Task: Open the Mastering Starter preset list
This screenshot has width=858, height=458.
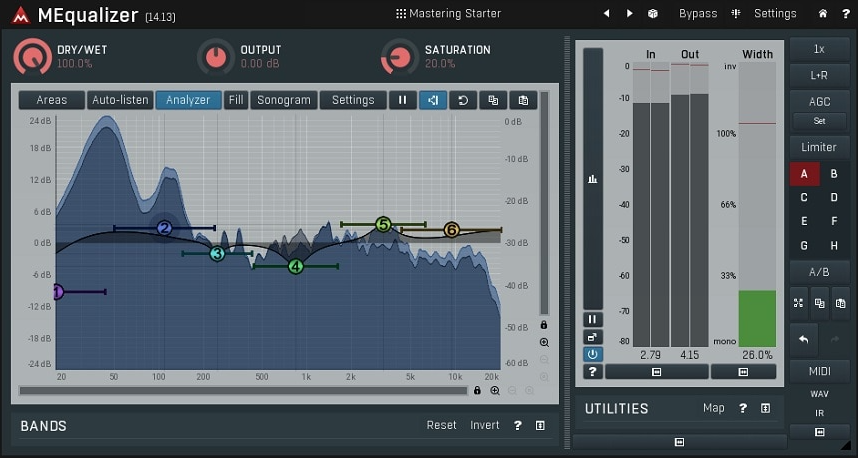Action: [x=448, y=14]
